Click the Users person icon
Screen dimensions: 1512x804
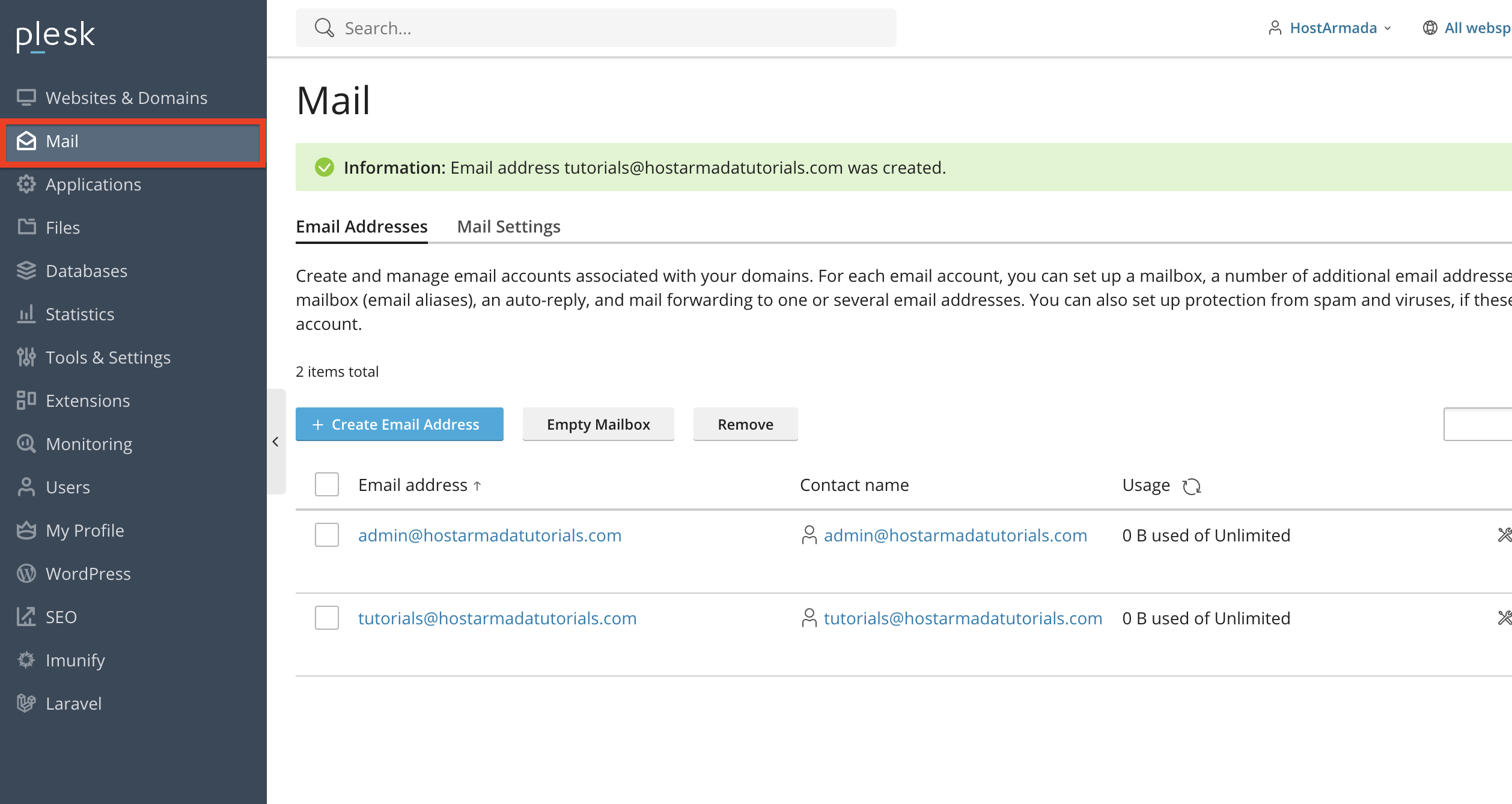26,487
